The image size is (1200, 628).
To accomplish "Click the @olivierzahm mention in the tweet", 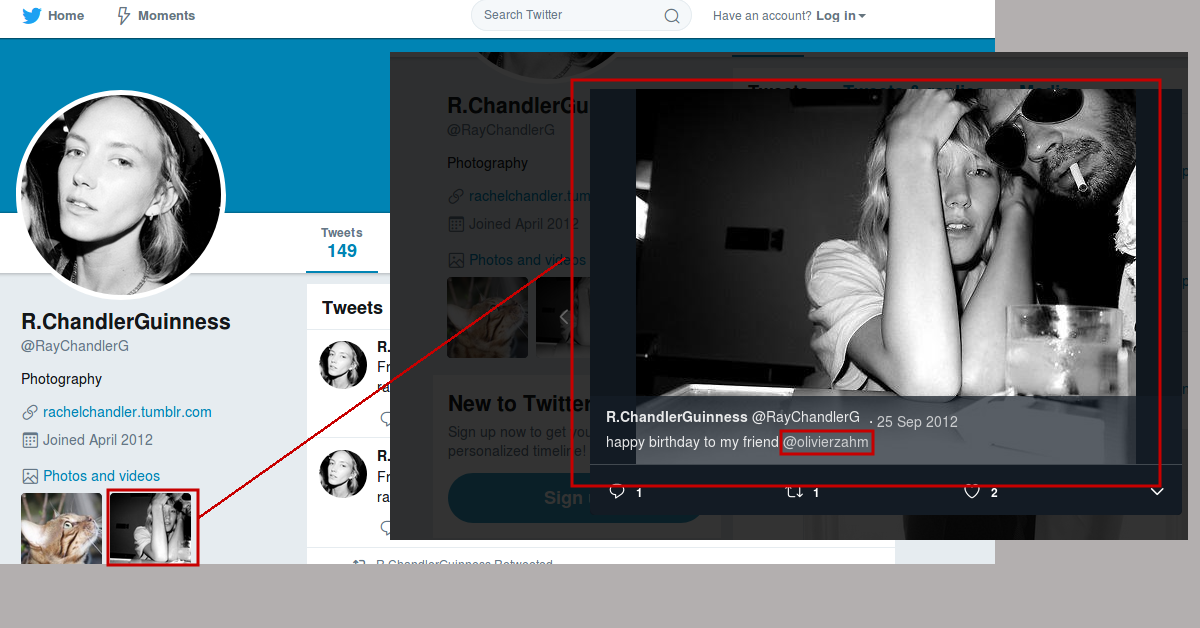I will point(826,442).
